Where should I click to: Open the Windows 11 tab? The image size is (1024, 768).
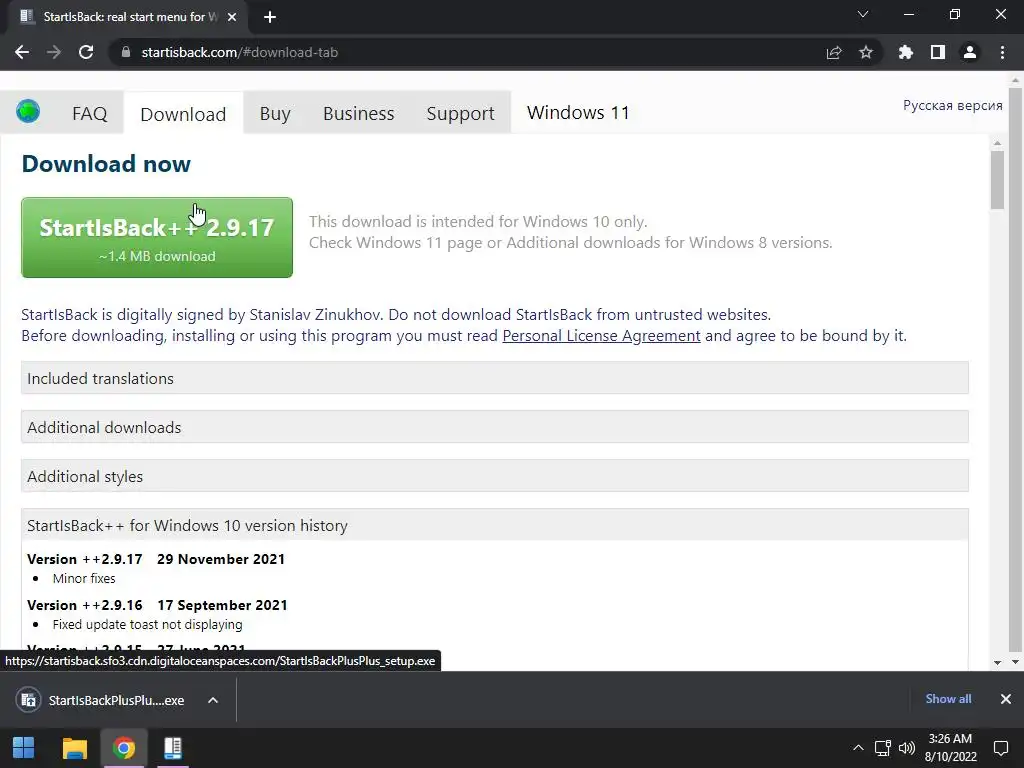578,112
